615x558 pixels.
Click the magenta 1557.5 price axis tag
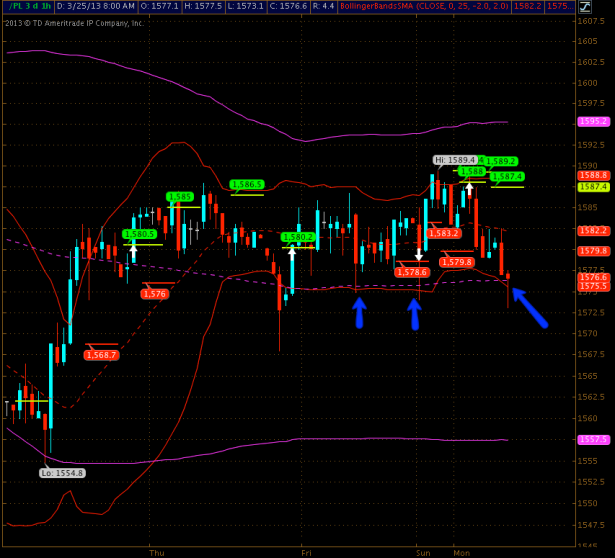593,439
